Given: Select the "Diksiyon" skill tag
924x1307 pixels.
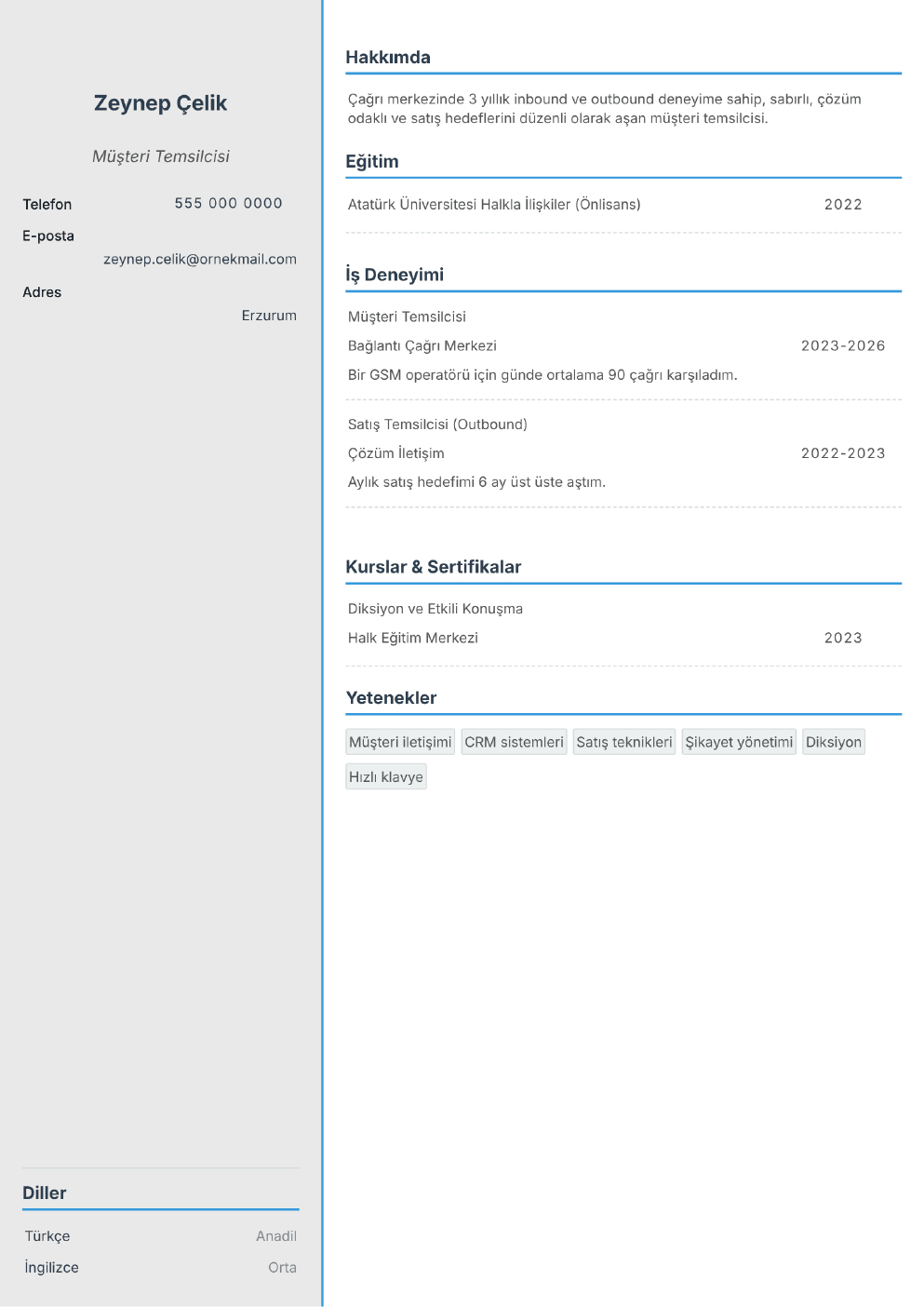Looking at the screenshot, I should [834, 742].
